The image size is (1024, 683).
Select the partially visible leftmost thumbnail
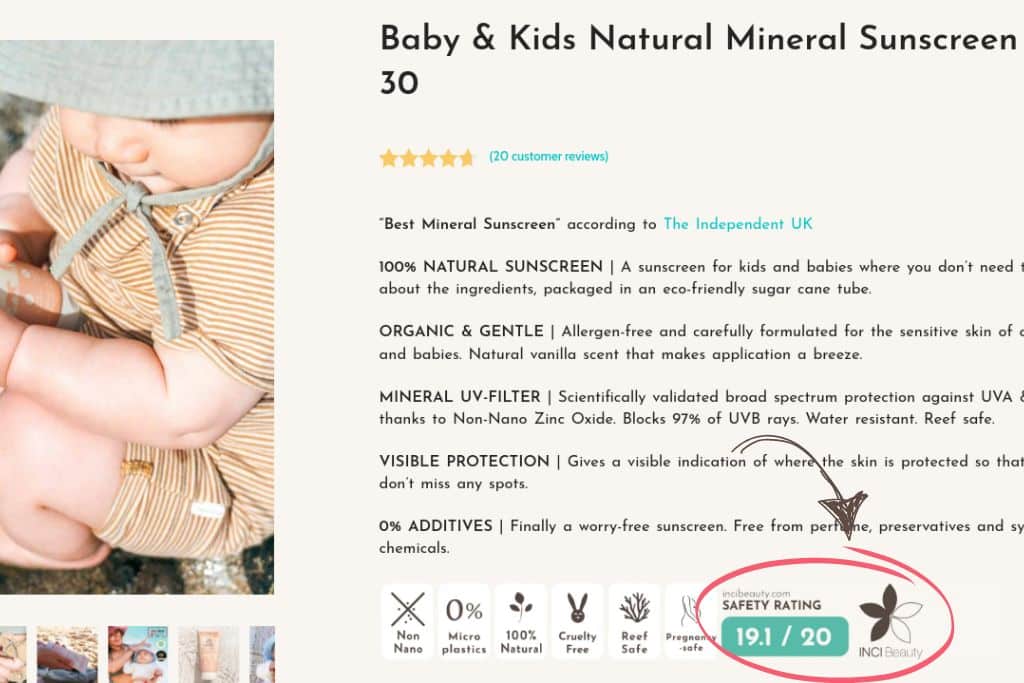[x=12, y=655]
